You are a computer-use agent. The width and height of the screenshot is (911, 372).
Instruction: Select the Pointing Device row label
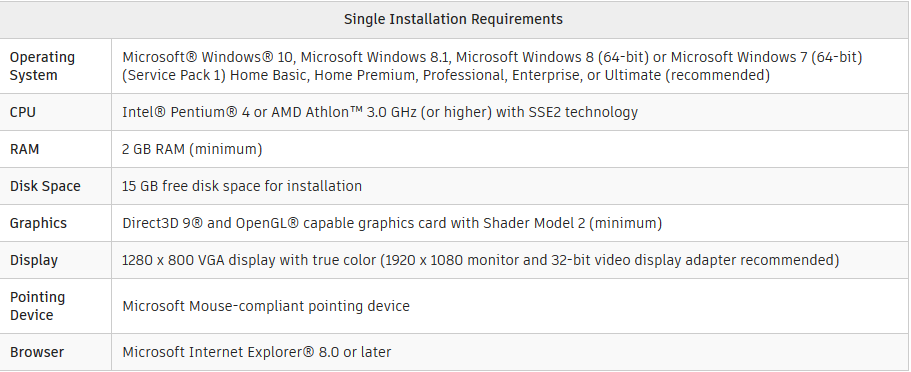[37, 306]
